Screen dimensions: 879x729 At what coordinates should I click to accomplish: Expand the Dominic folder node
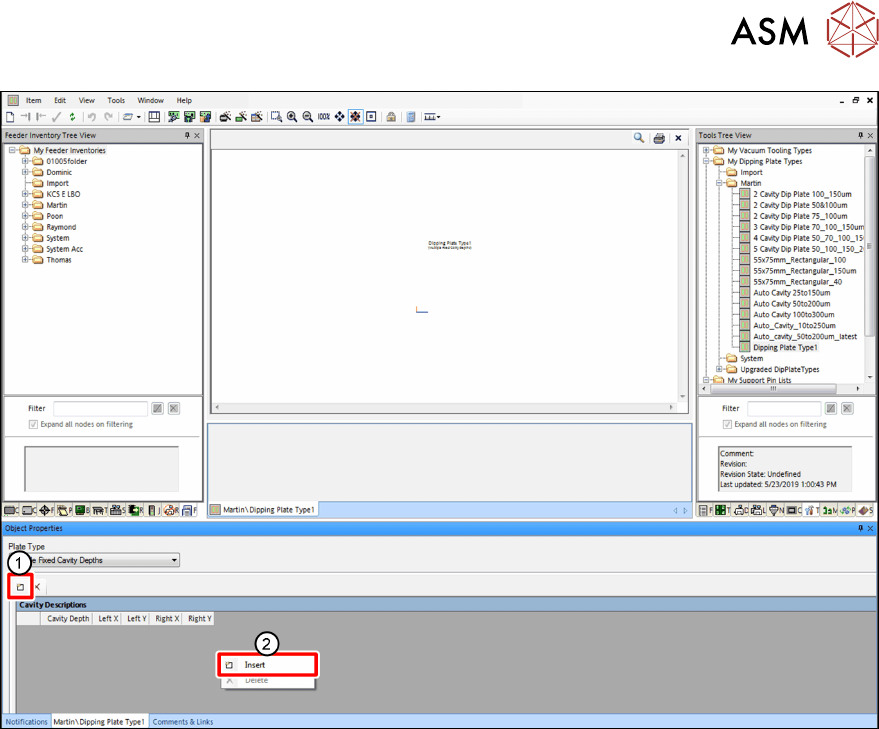click(x=25, y=172)
